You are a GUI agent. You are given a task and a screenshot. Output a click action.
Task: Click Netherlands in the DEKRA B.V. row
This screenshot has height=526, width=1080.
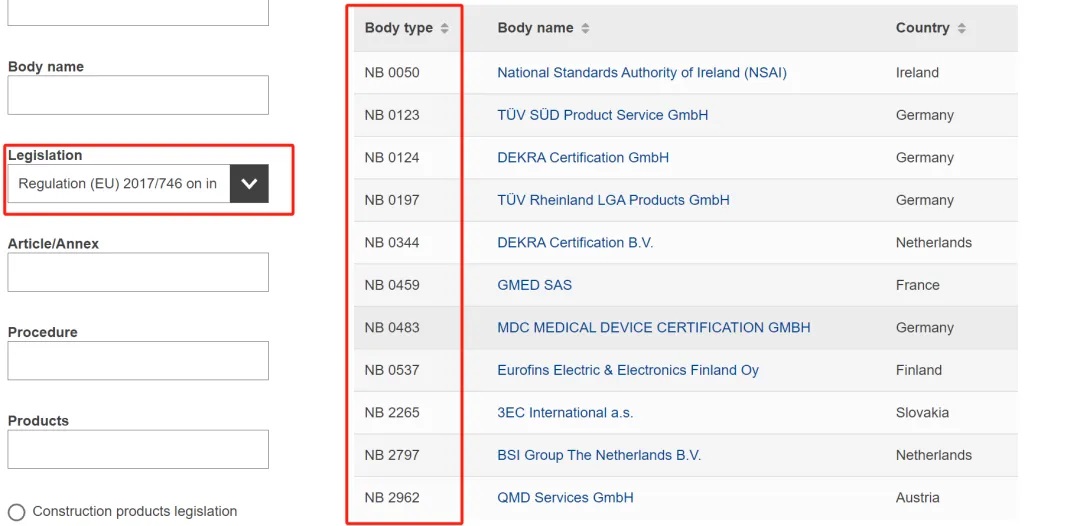pos(934,242)
